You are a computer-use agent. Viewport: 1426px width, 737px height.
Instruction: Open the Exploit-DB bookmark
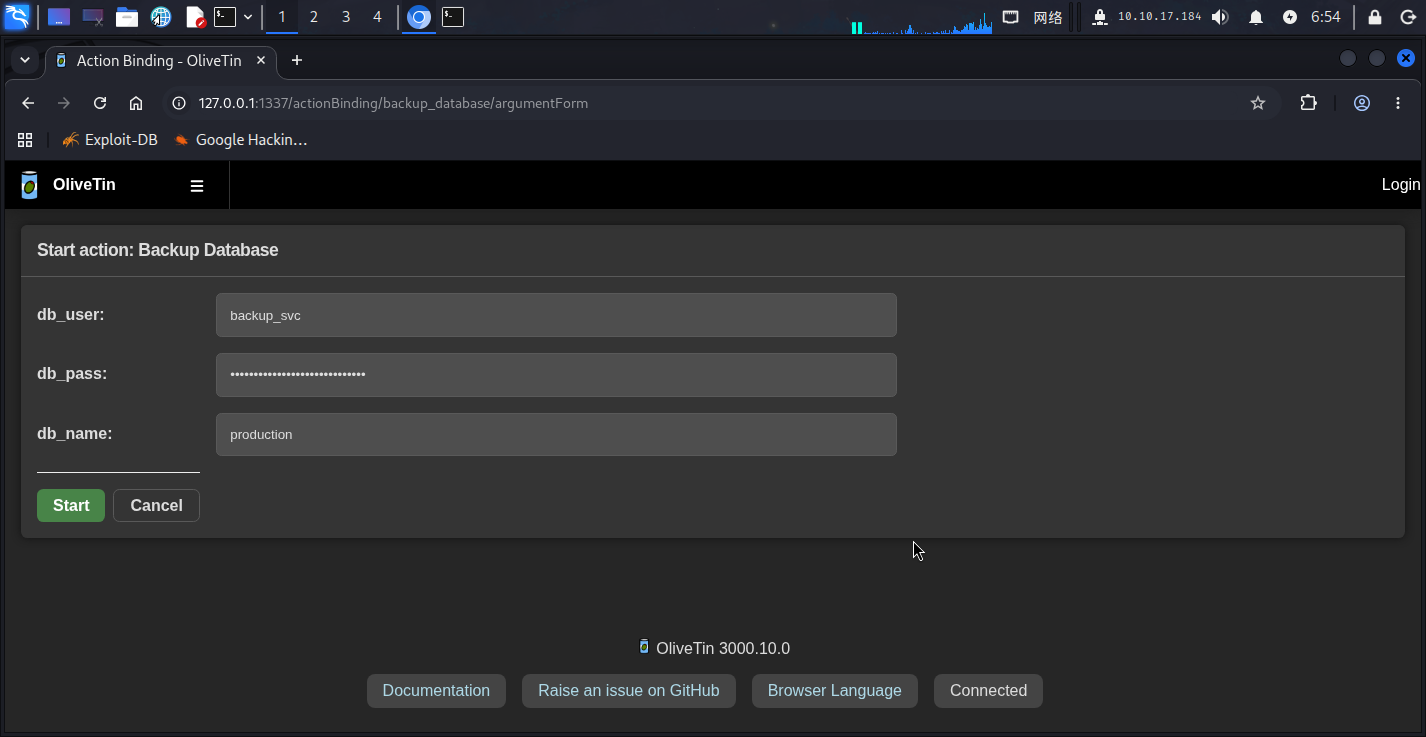pyautogui.click(x=110, y=140)
